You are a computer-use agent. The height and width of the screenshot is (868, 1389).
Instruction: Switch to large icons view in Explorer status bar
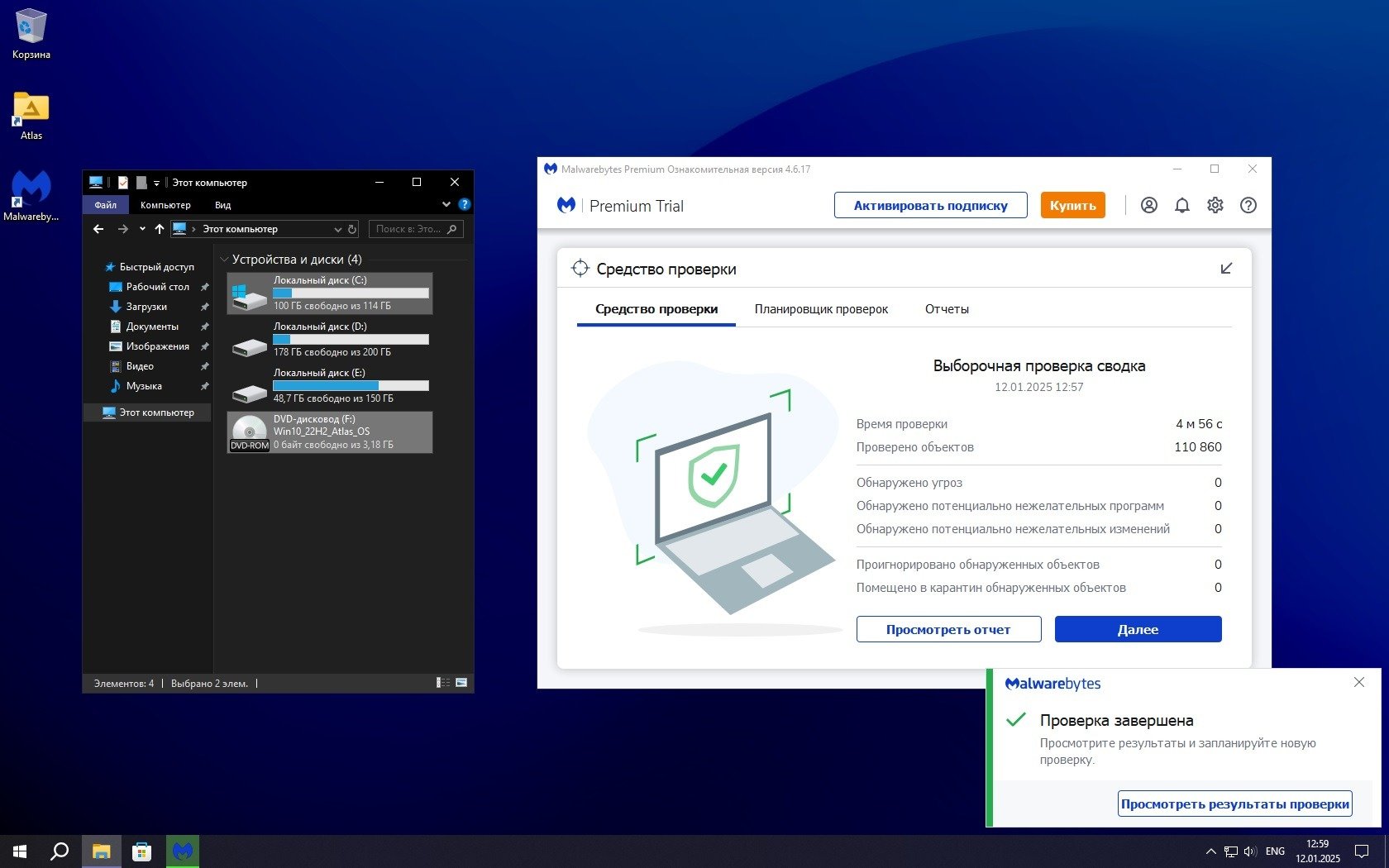(x=461, y=683)
